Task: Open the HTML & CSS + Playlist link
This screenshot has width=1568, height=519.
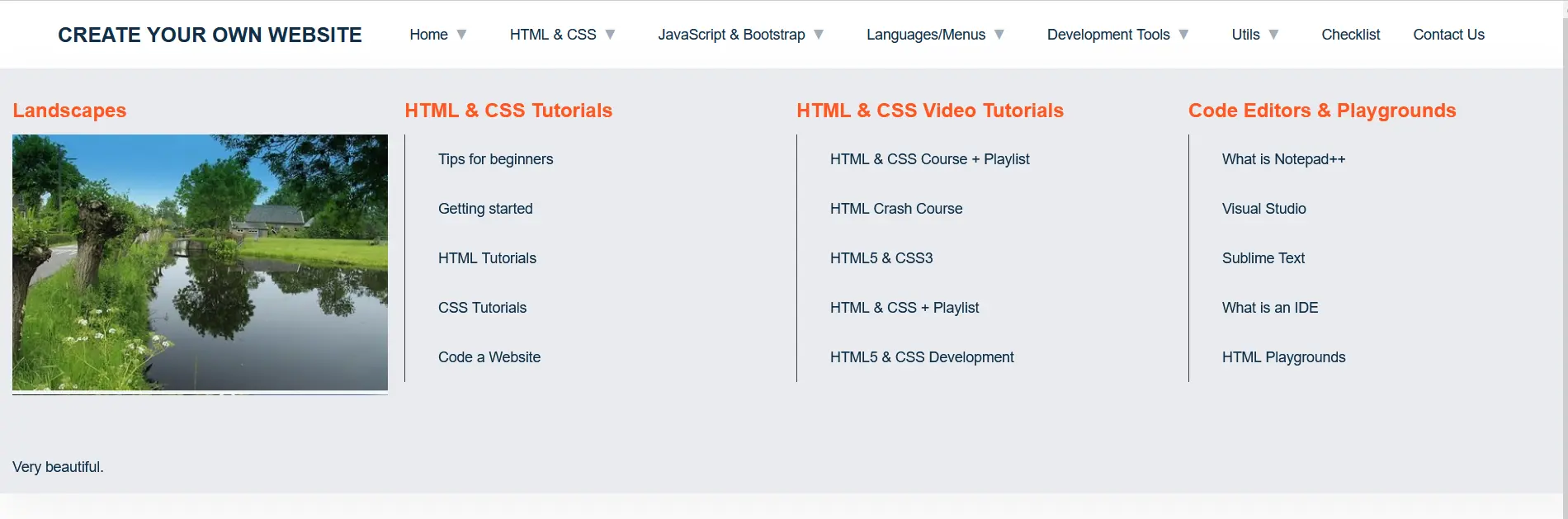Action: pyautogui.click(x=904, y=308)
